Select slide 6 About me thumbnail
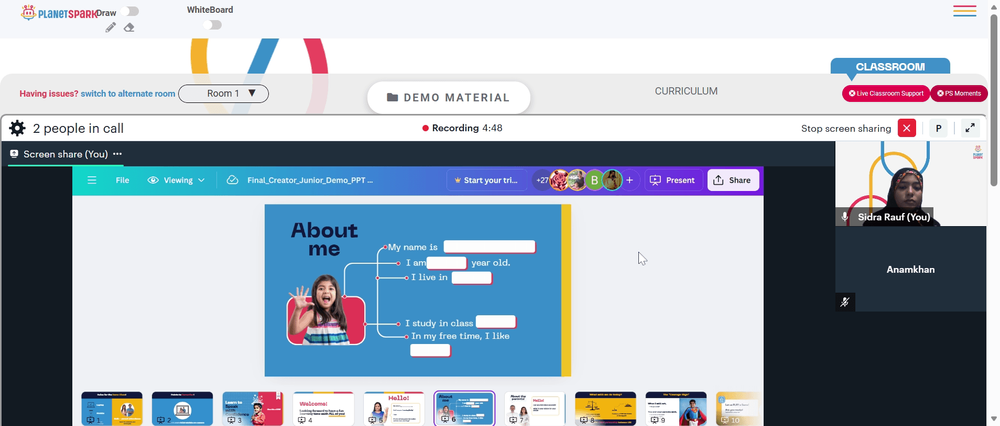1000x426 pixels. point(464,409)
